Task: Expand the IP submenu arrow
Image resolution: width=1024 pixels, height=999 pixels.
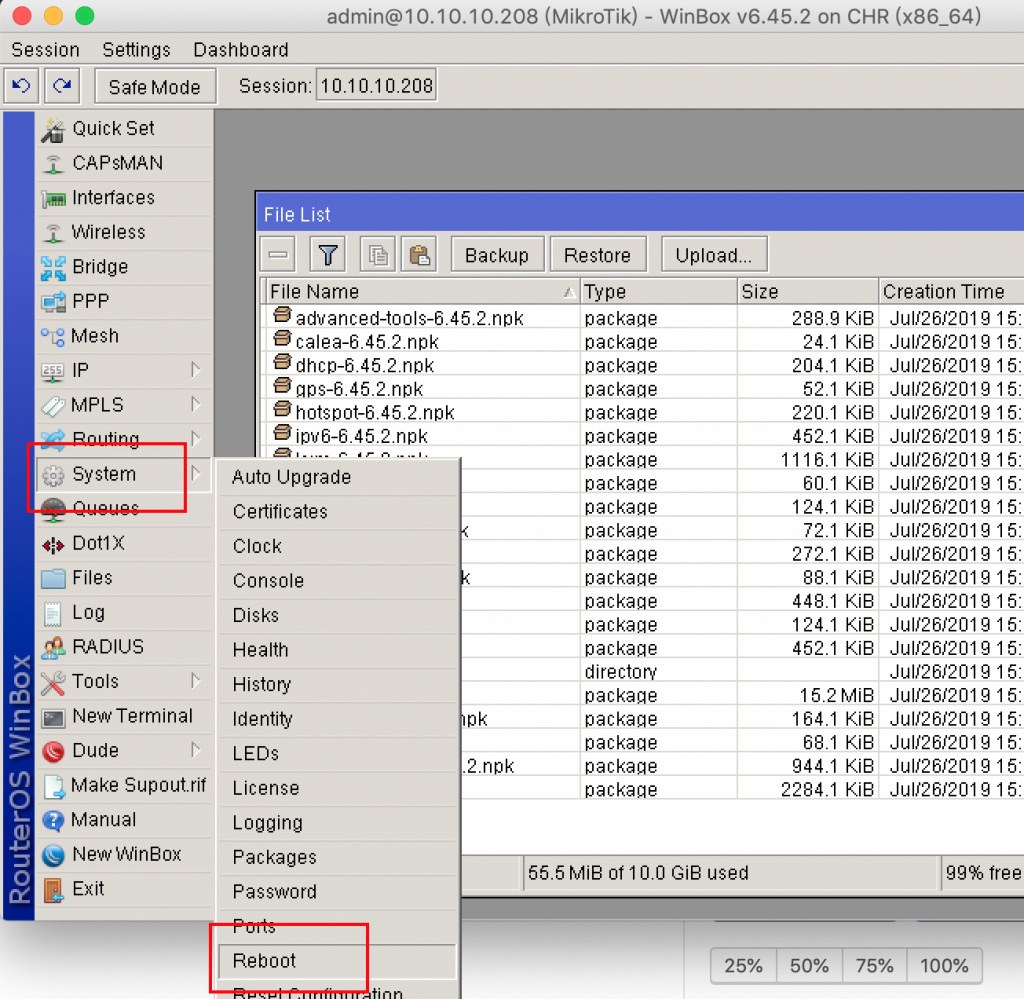Action: (x=195, y=370)
